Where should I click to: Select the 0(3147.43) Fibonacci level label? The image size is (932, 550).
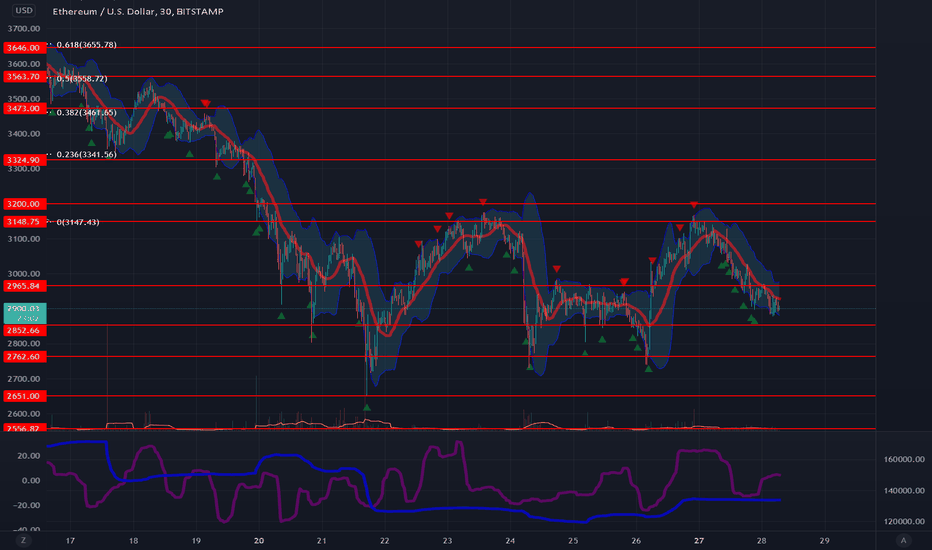coord(78,222)
